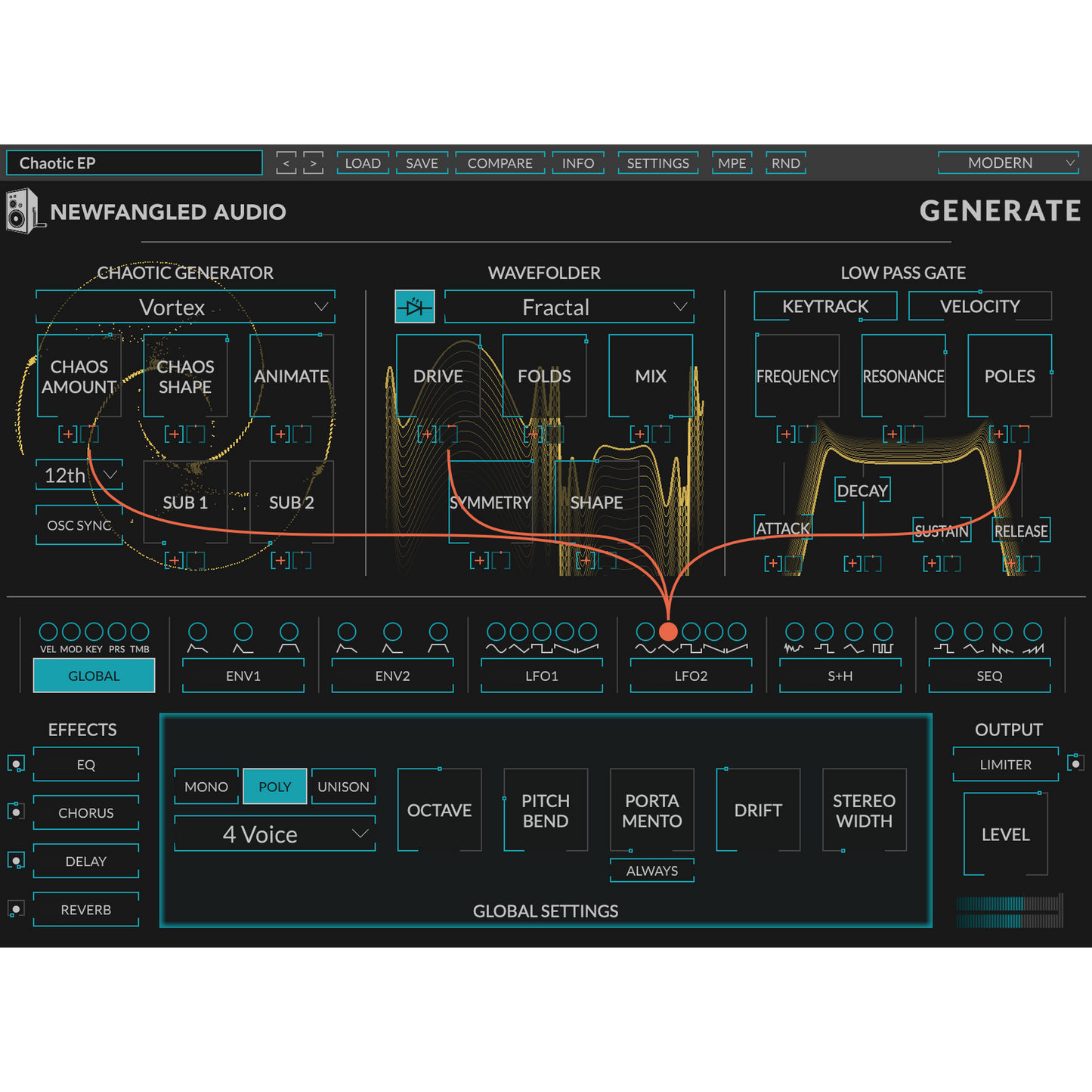Toggle the Reverb effect power button
The image size is (1092, 1092).
[16, 909]
